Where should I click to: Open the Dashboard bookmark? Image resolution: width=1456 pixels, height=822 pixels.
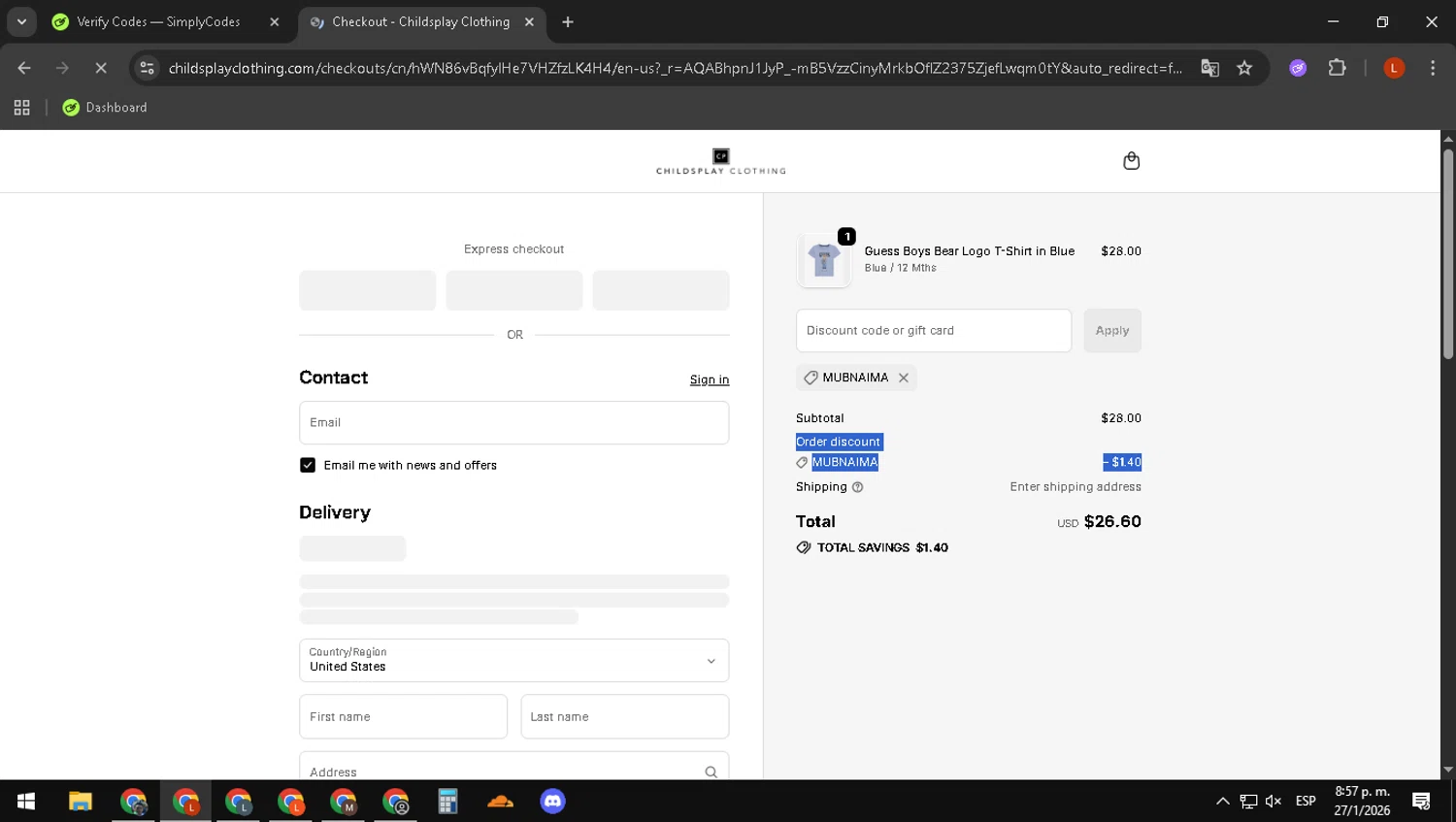105,108
